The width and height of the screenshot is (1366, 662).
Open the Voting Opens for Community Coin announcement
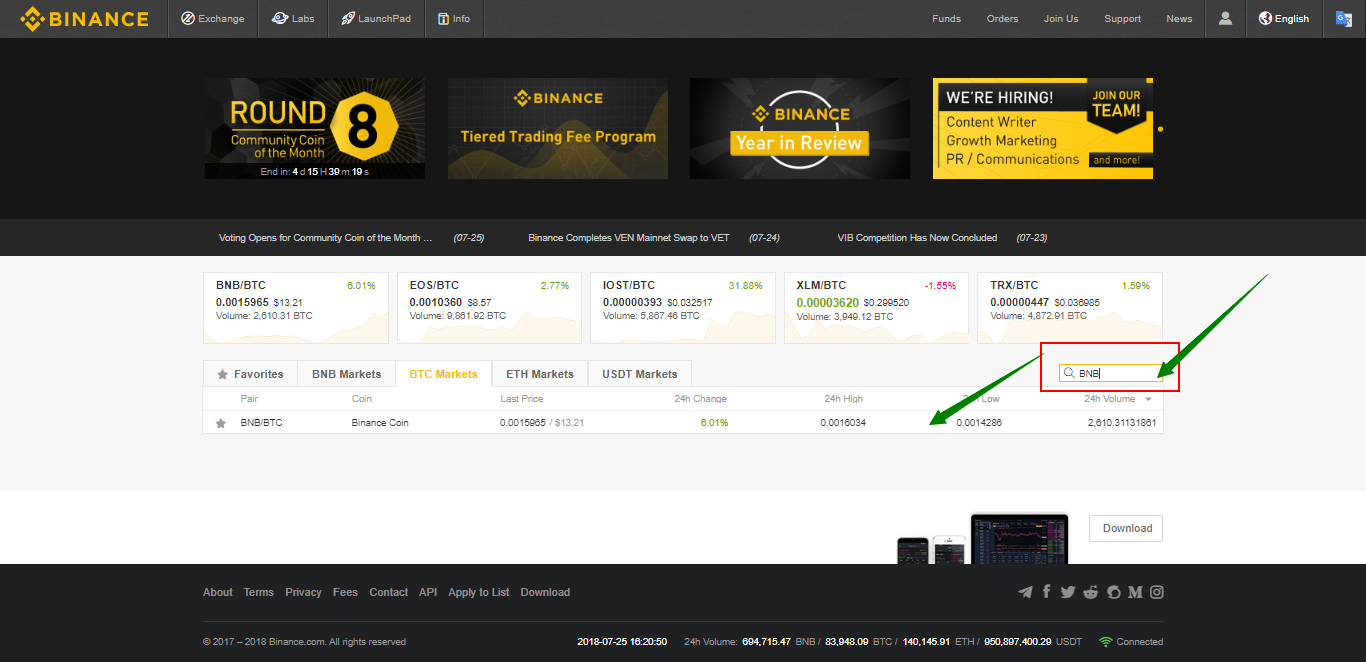(326, 238)
